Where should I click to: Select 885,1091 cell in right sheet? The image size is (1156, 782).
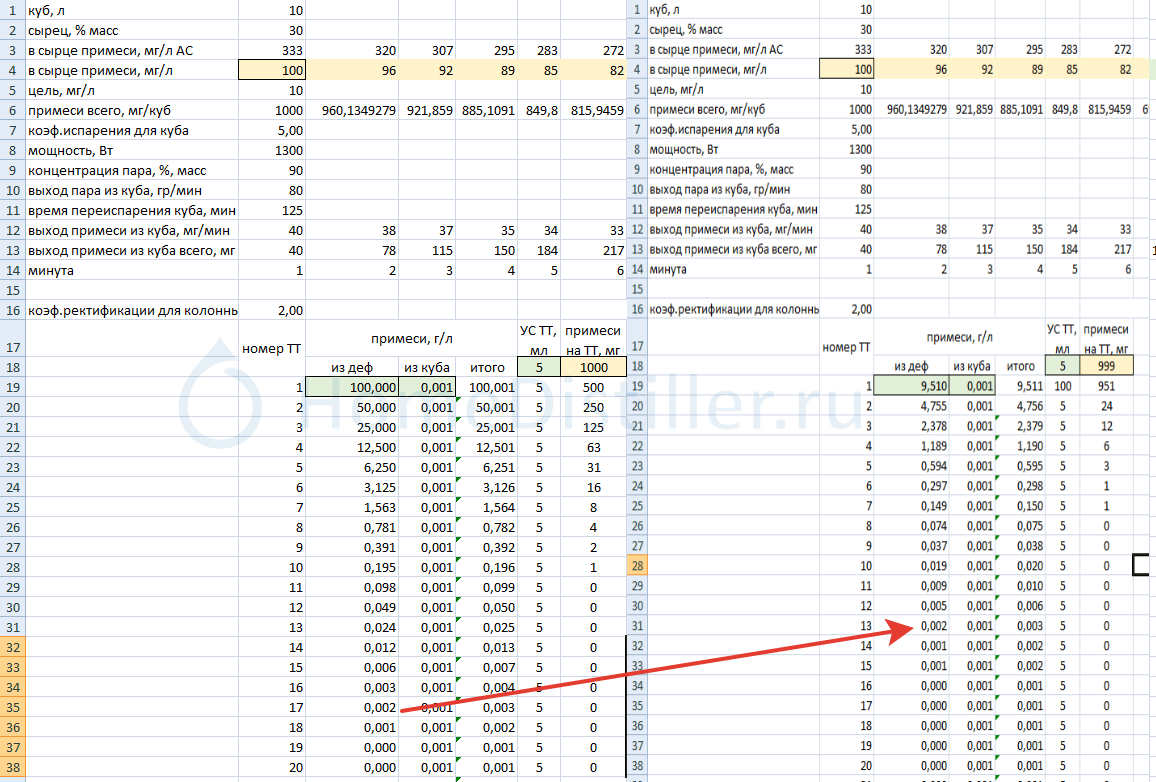[x=1021, y=109]
